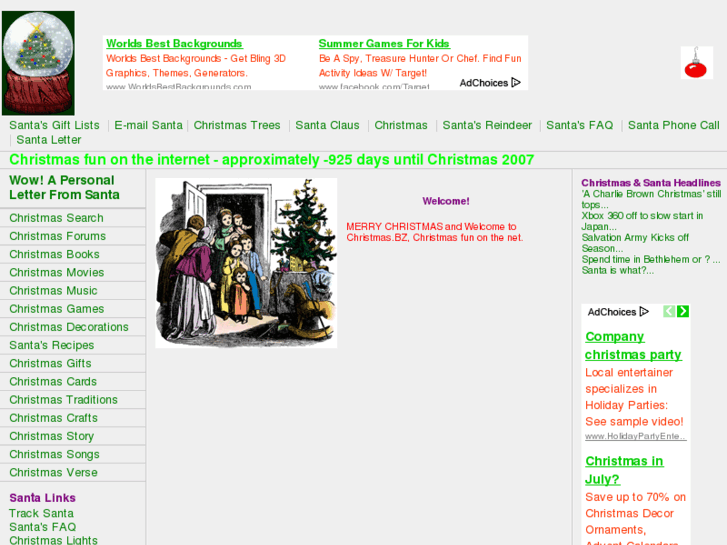The width and height of the screenshot is (727, 545).
Task: Open Christmas Songs page
Action: click(x=54, y=454)
